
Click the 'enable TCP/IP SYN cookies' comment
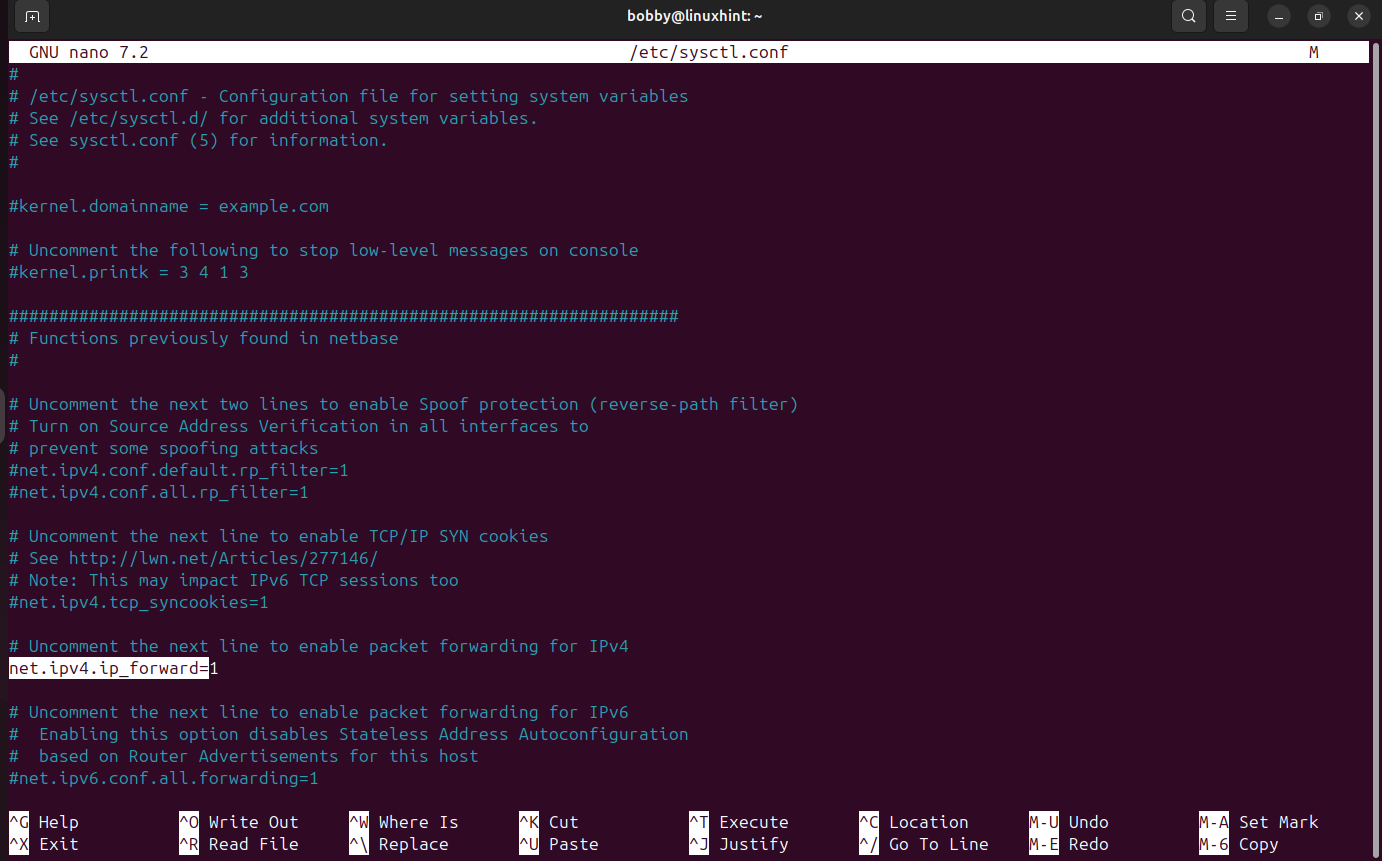click(x=279, y=536)
